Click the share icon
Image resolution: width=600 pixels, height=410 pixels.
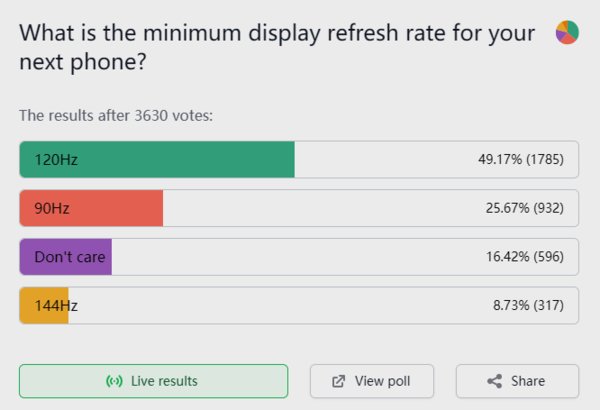coord(494,381)
